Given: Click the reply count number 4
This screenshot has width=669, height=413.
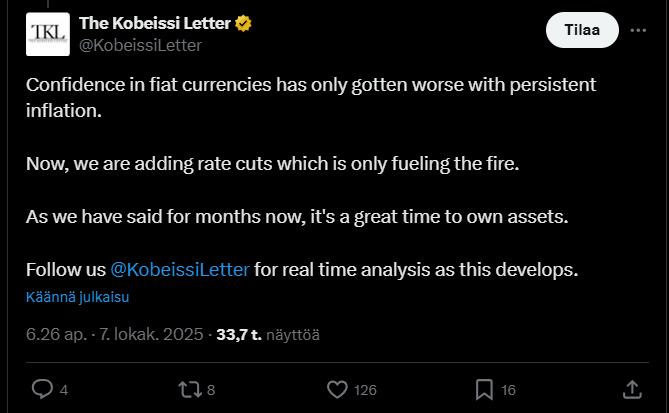Looking at the screenshot, I should click(64, 390).
